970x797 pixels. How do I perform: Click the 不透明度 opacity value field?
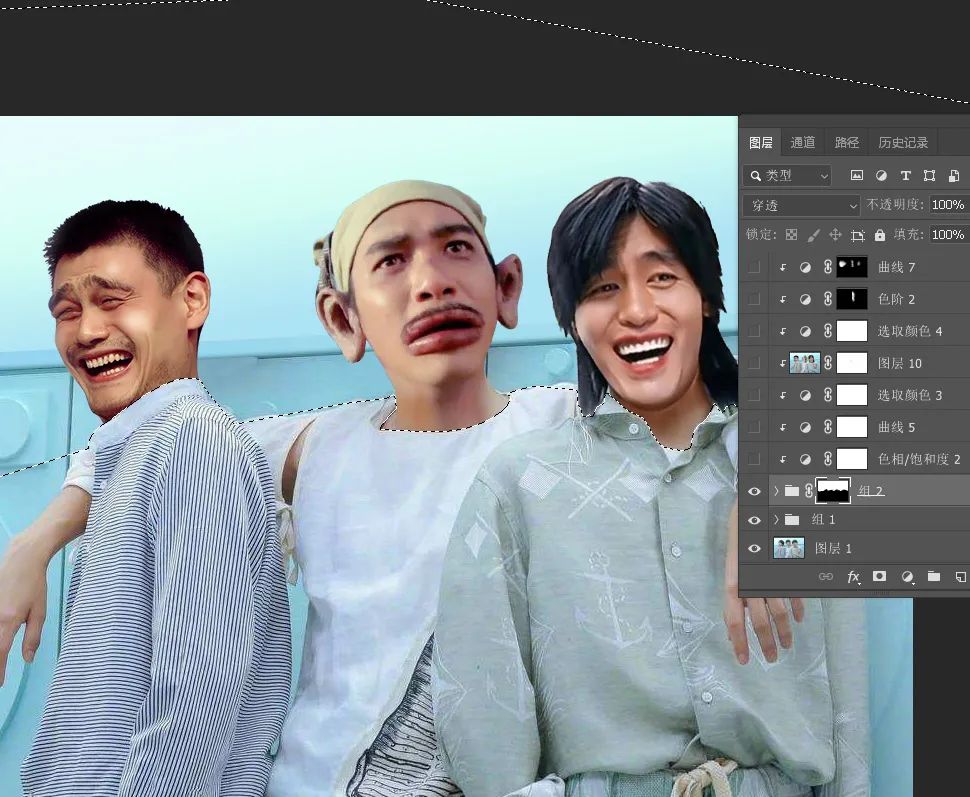947,205
